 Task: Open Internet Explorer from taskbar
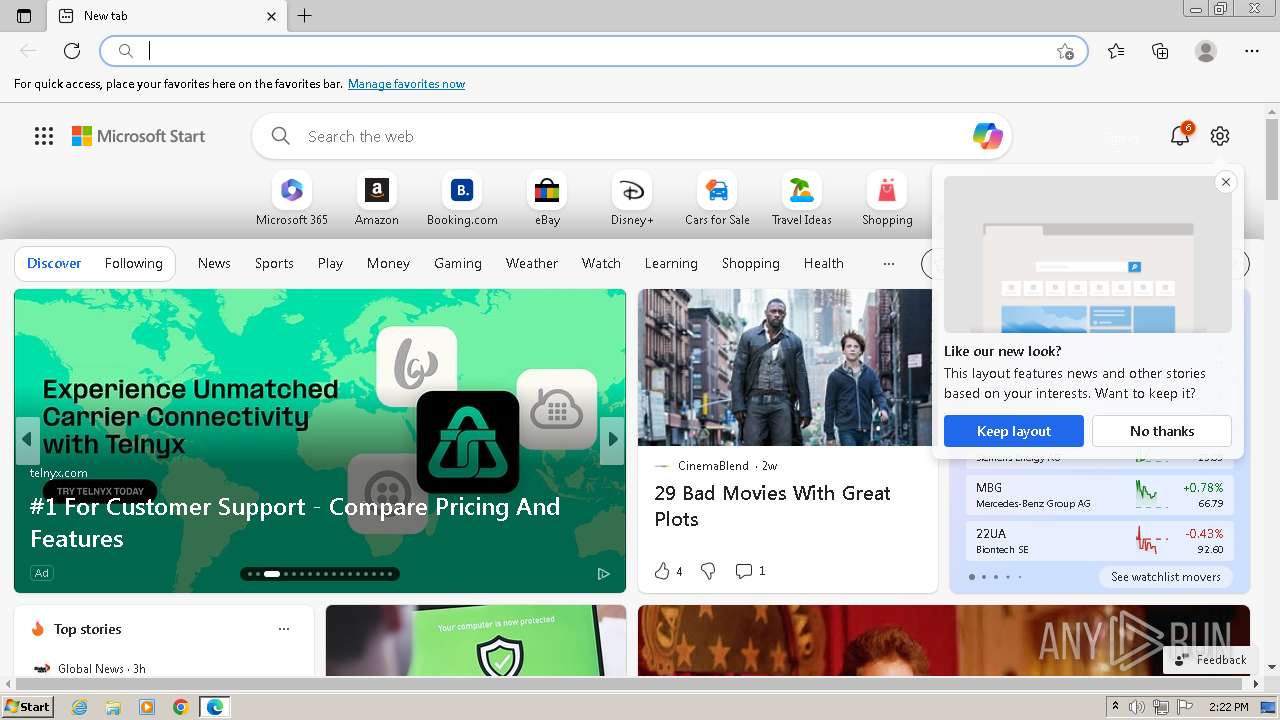(79, 707)
